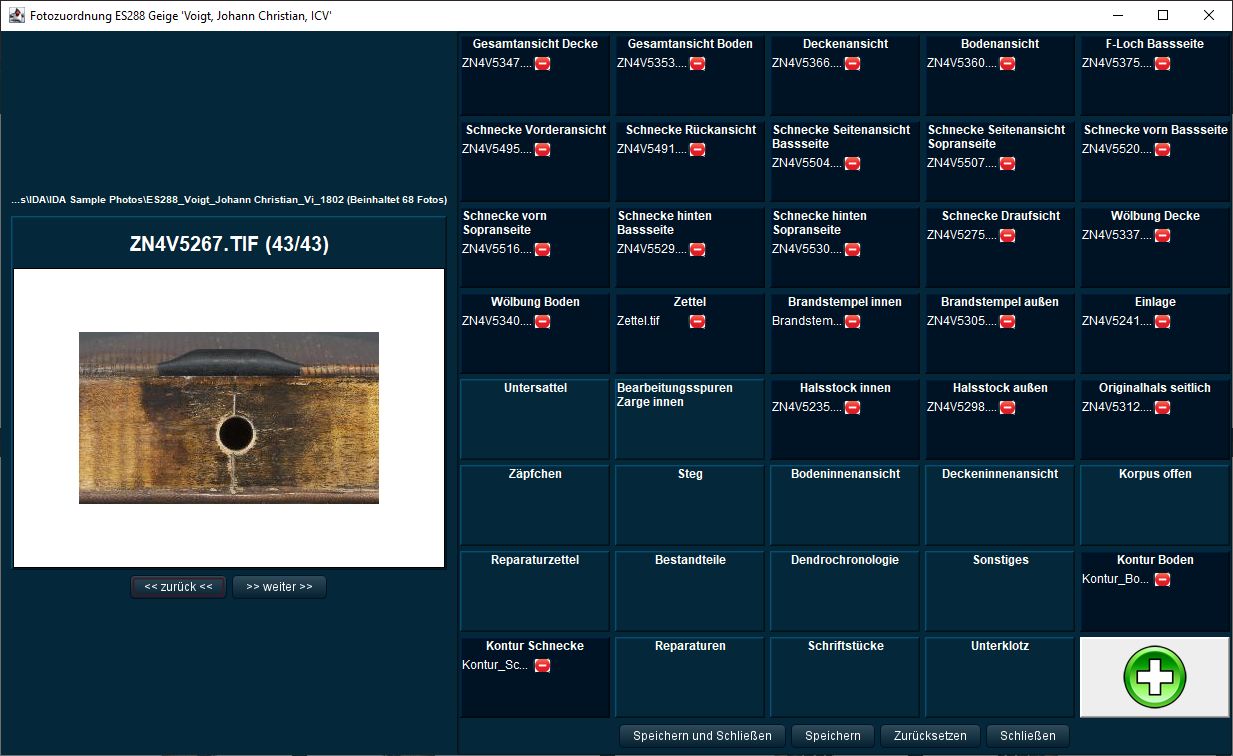This screenshot has height=756, width=1233.
Task: Select the Unterklotz slot
Action: [1000, 676]
